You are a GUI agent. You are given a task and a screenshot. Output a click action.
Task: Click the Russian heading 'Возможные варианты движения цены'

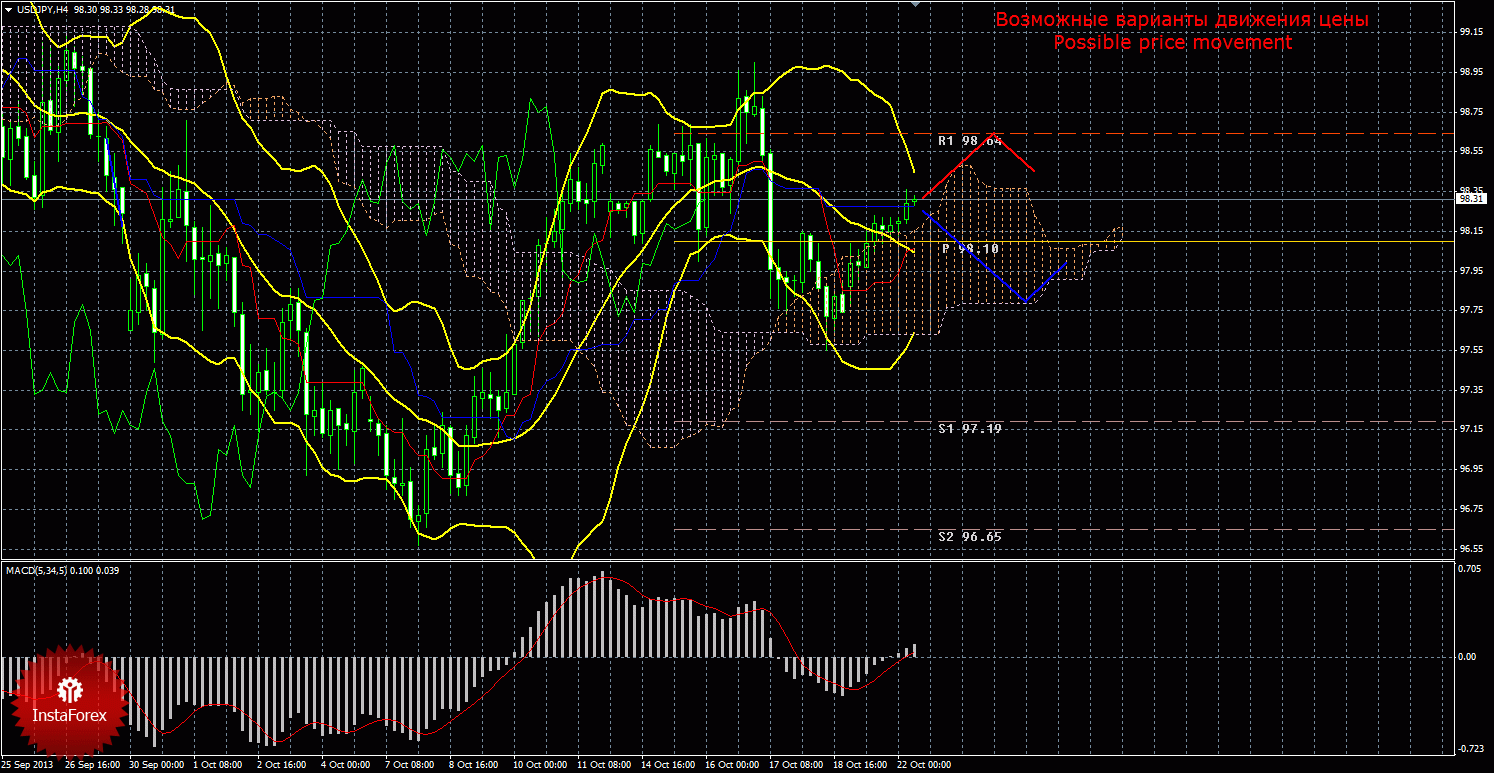coord(1181,20)
